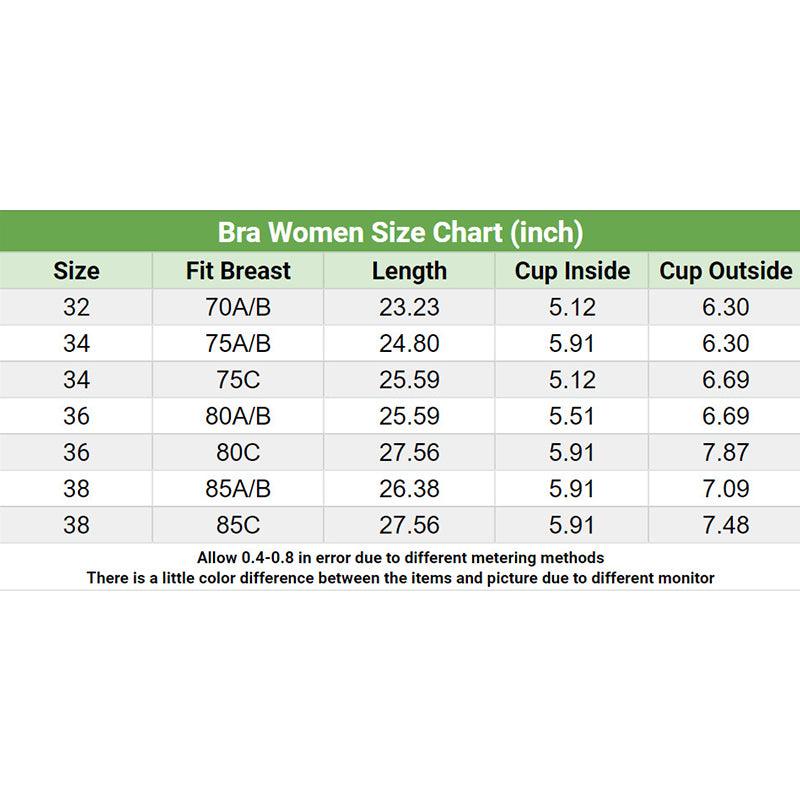Viewport: 800px width, 800px height.
Task: Select the 'Fit Breast' column header
Action: click(238, 271)
